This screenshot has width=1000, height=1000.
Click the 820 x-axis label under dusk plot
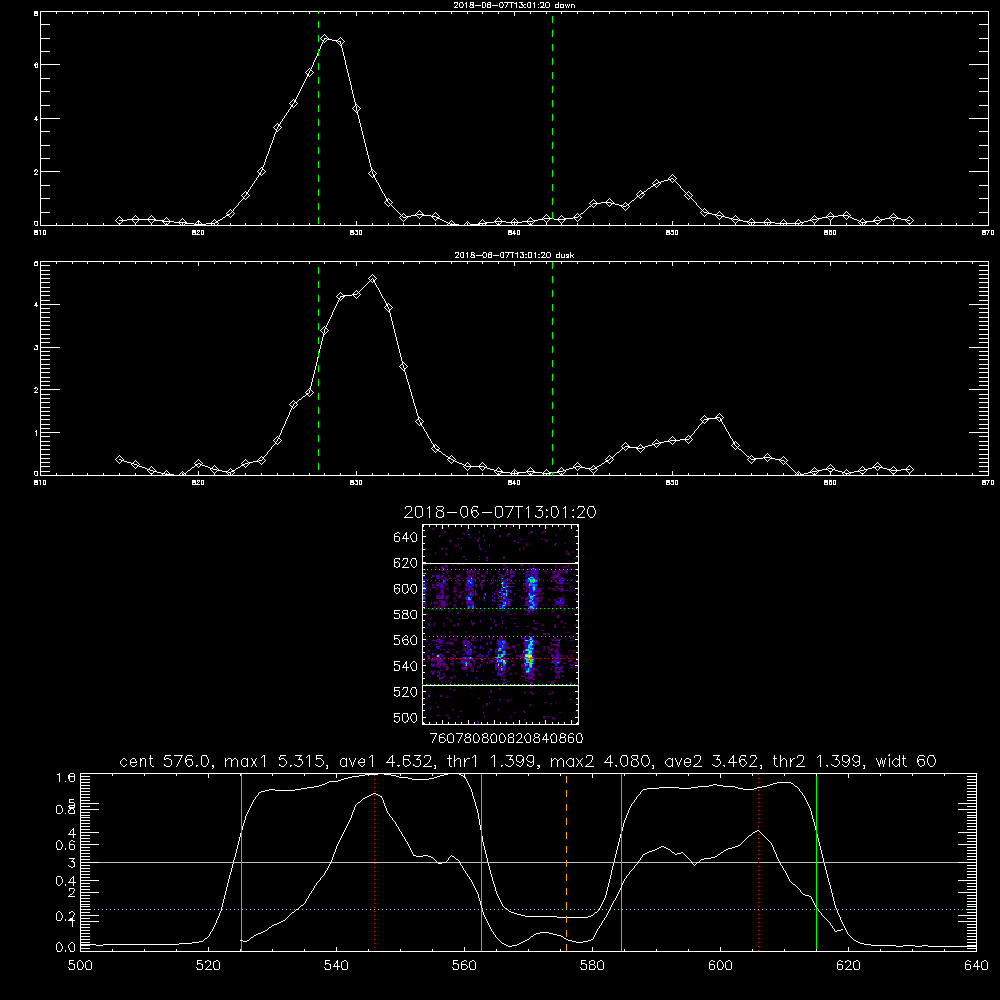pos(198,483)
